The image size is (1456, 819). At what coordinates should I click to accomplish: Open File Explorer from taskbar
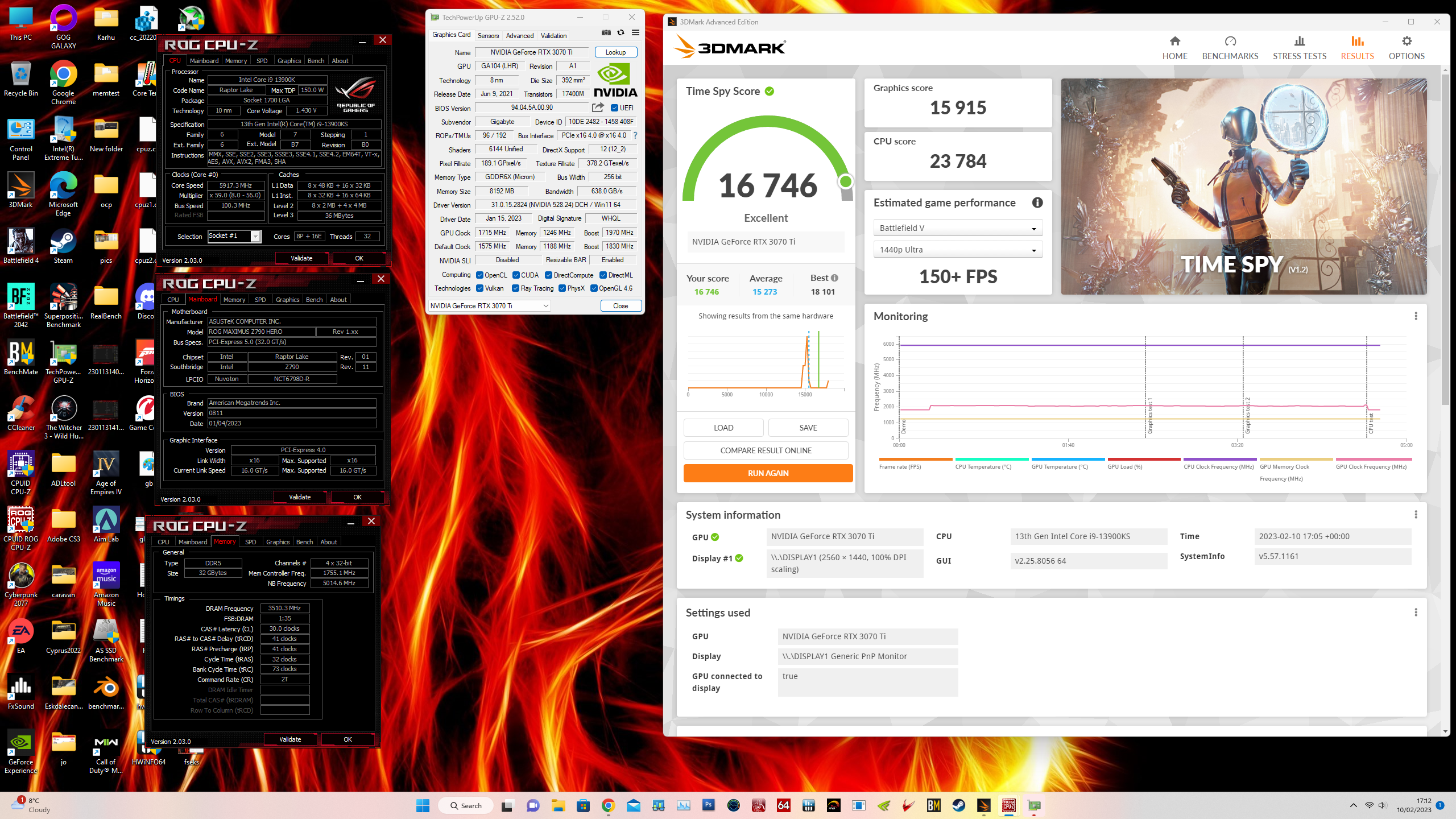558,805
